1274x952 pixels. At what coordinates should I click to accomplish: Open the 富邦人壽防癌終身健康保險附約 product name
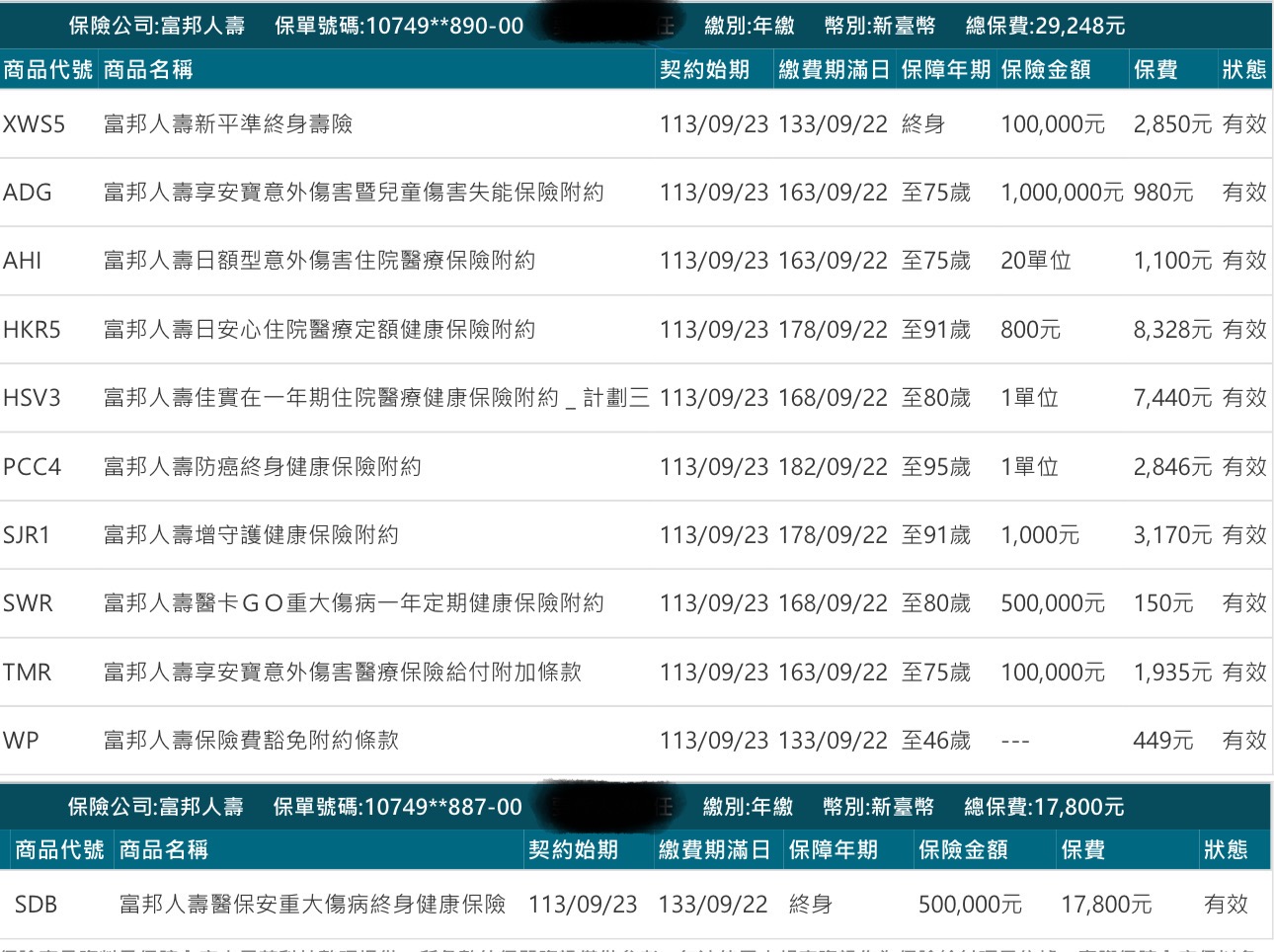coord(263,466)
